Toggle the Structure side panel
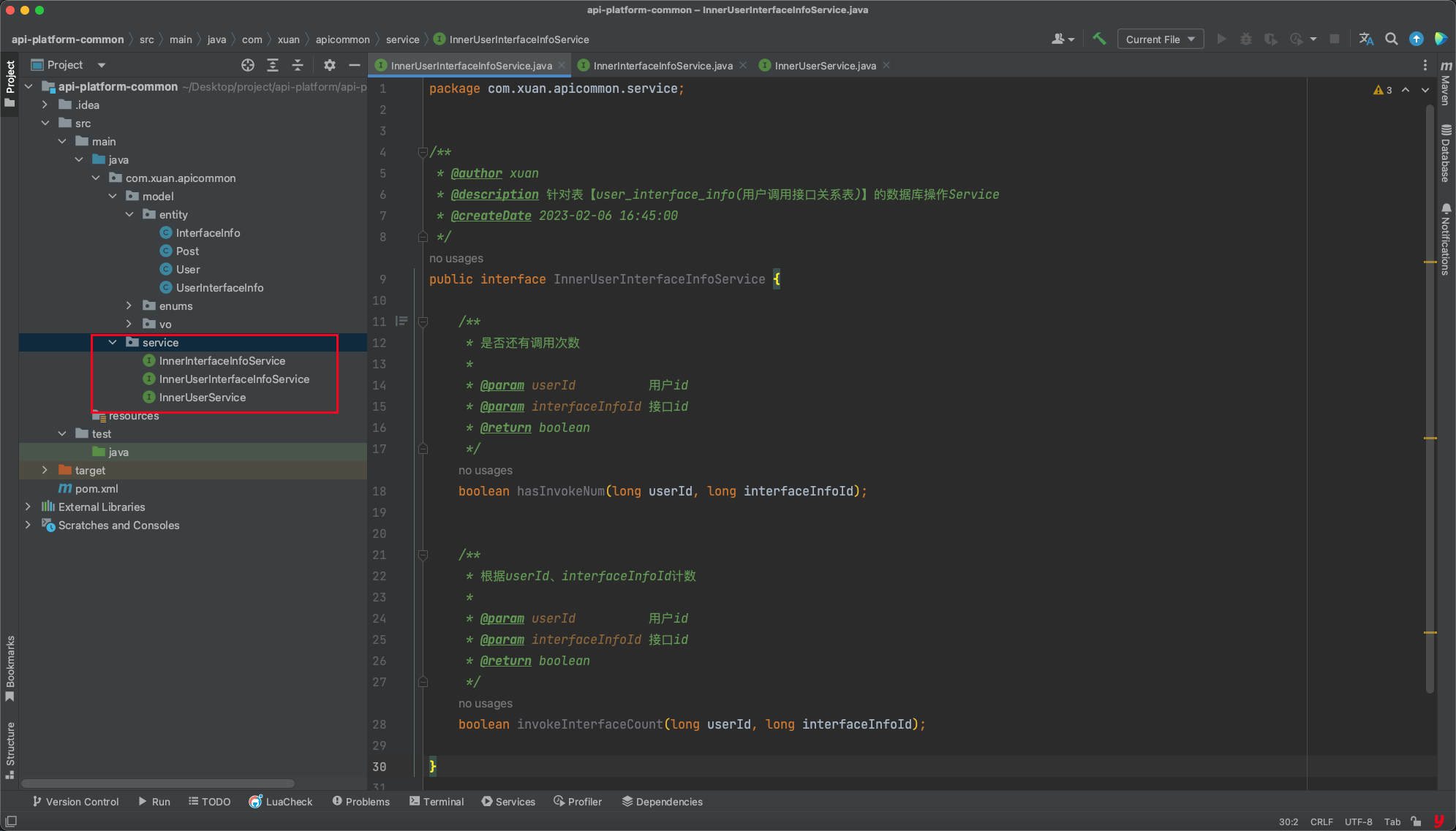 (10, 748)
